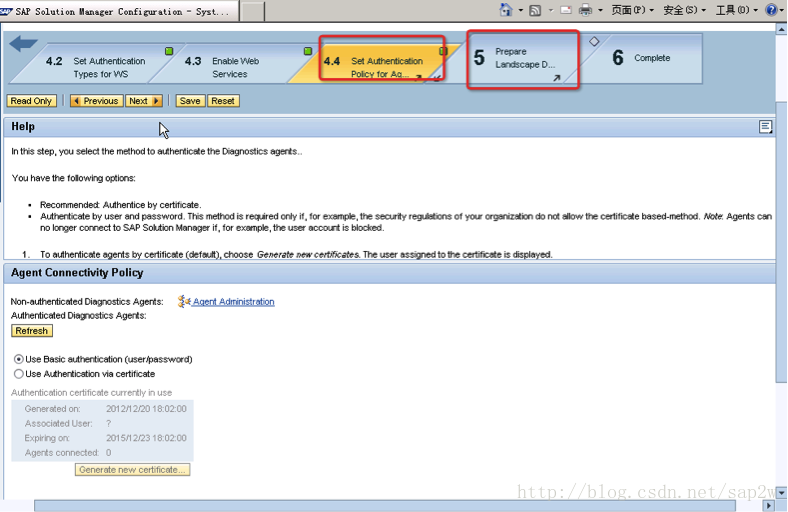
Task: Expand the feeds dropdown arrow
Action: [x=550, y=10]
